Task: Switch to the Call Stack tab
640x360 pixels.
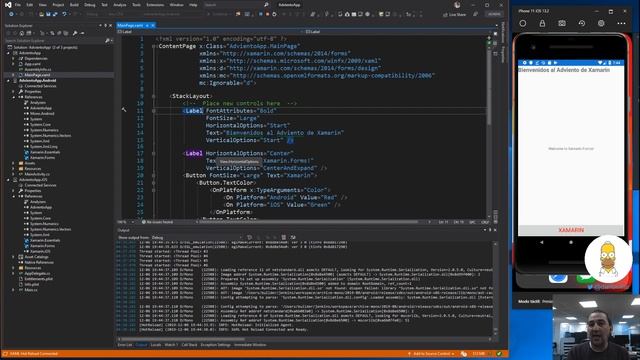Action: [x=189, y=345]
